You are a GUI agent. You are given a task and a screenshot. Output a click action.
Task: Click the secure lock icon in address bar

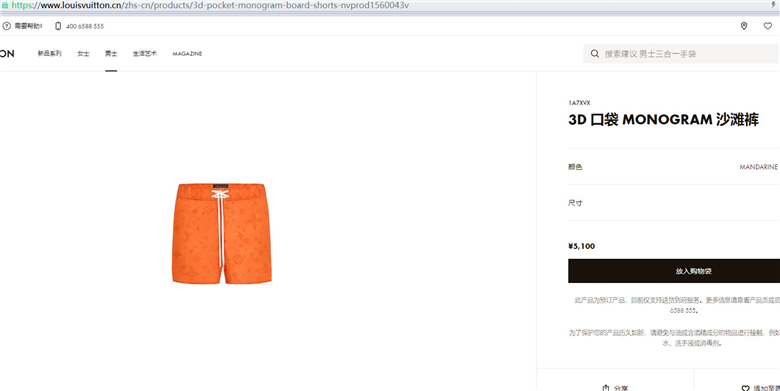[4, 5]
